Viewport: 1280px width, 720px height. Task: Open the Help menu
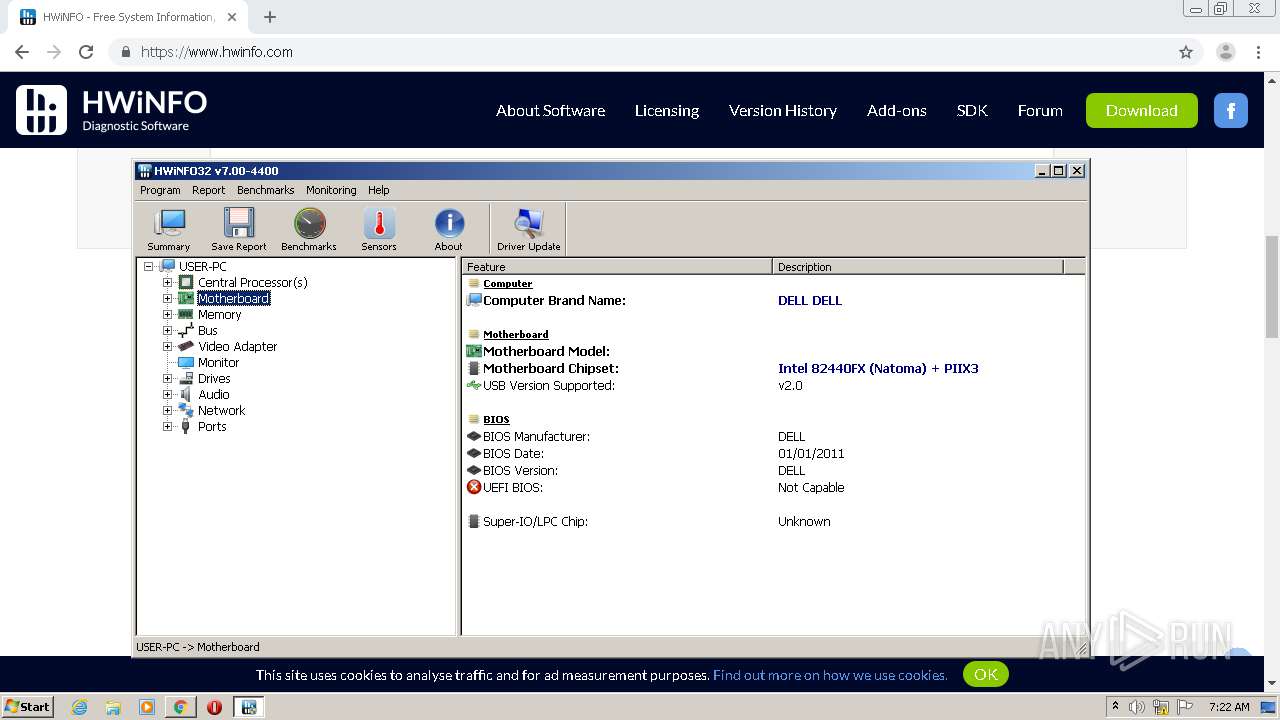(379, 190)
